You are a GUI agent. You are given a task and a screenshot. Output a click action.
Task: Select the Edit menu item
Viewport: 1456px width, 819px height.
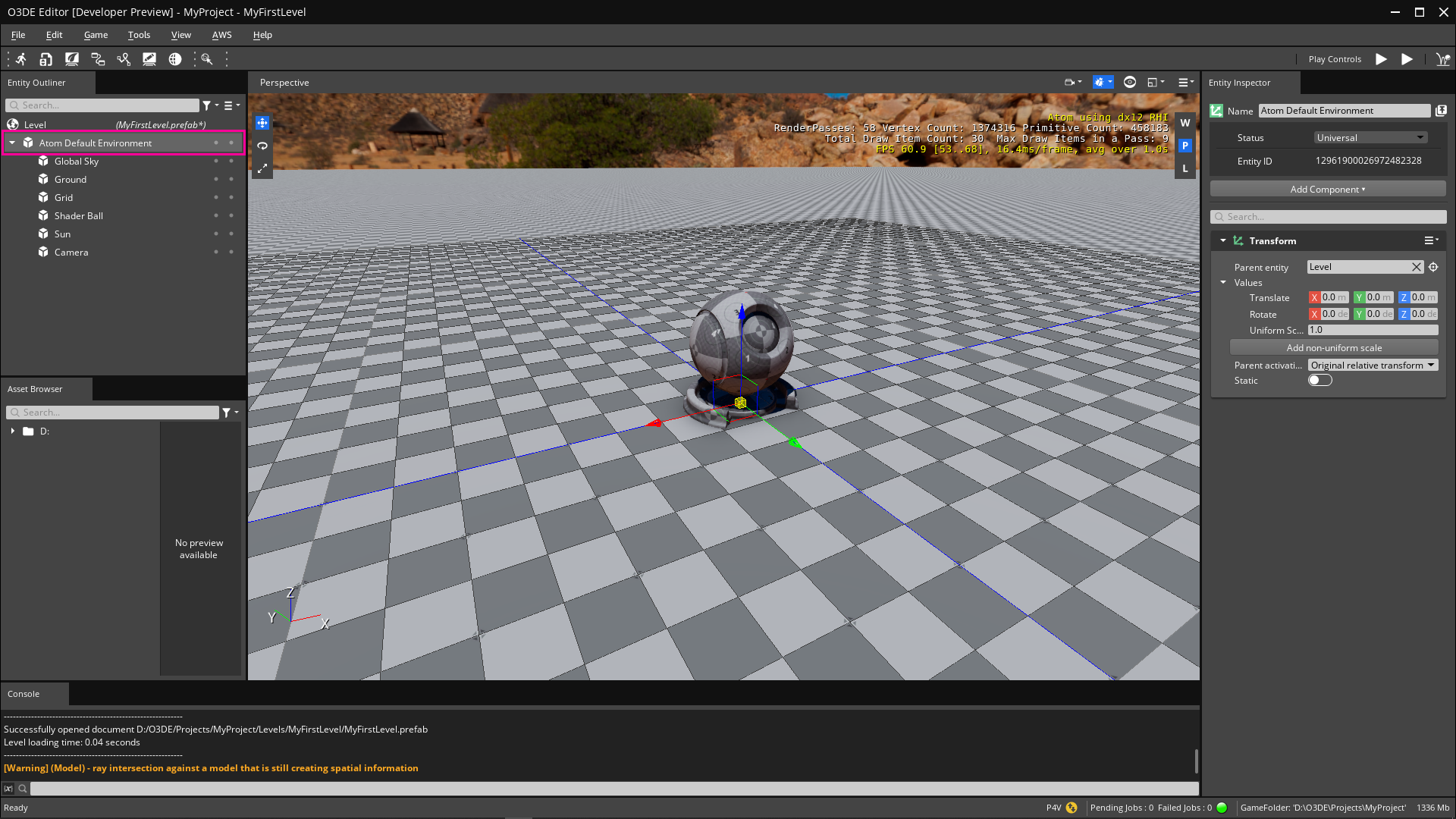click(x=54, y=34)
